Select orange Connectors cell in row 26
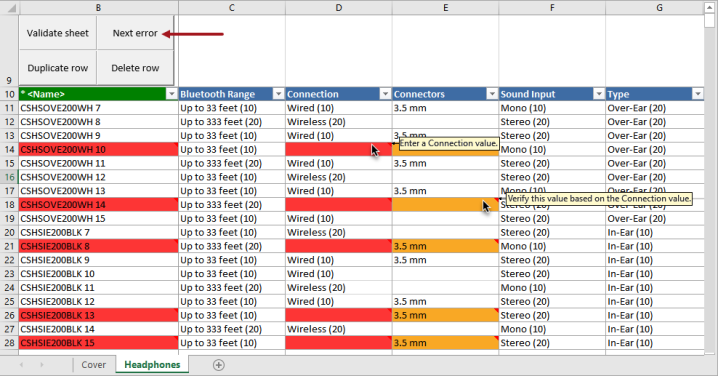Image resolution: width=718 pixels, height=376 pixels. 445,315
